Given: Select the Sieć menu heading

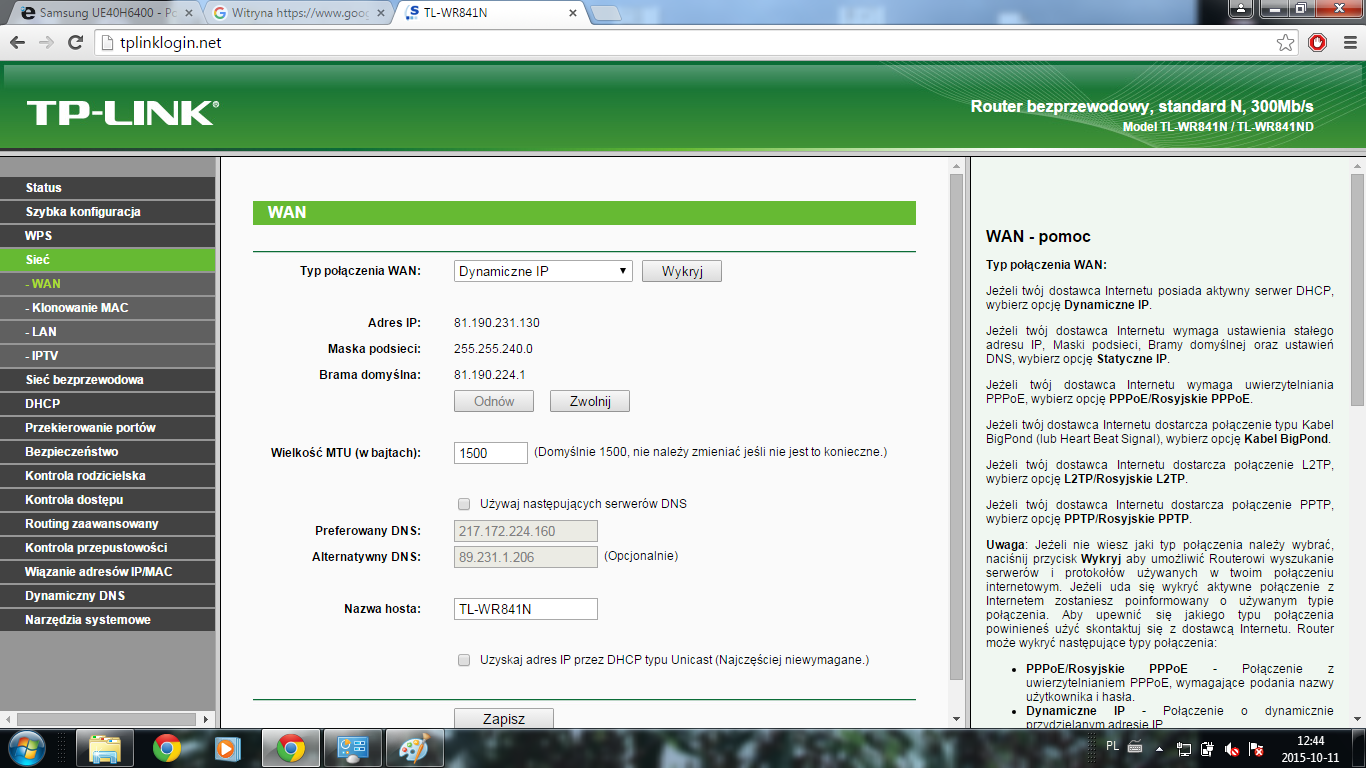Looking at the screenshot, I should (108, 260).
